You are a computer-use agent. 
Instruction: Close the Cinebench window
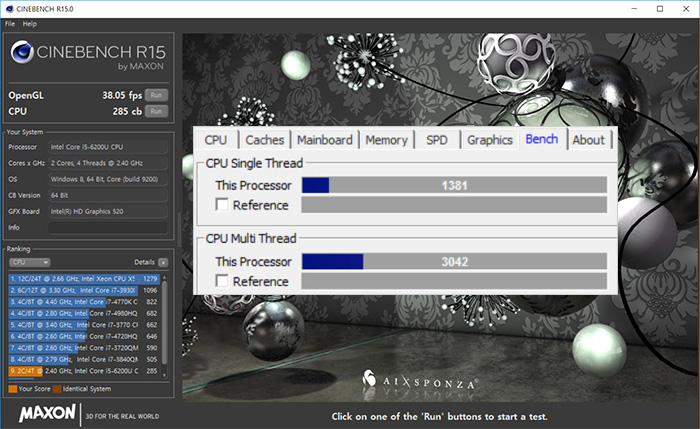[x=686, y=8]
